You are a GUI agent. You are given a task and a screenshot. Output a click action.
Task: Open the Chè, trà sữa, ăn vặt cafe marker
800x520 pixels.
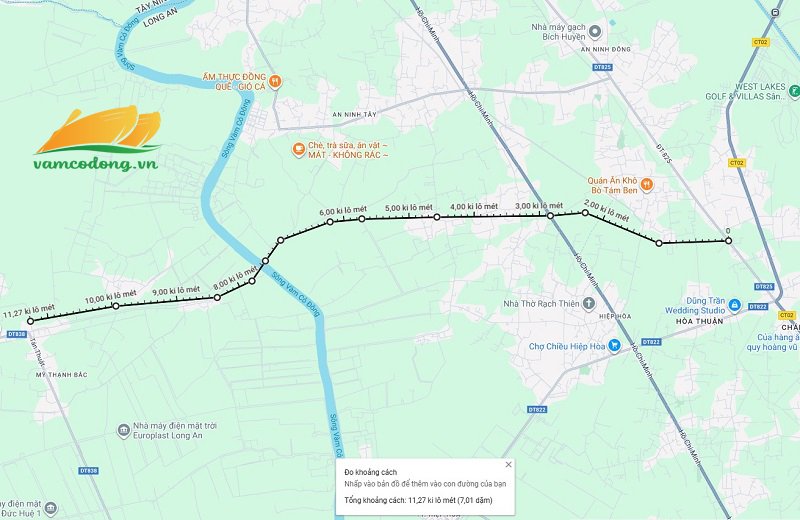pos(298,150)
